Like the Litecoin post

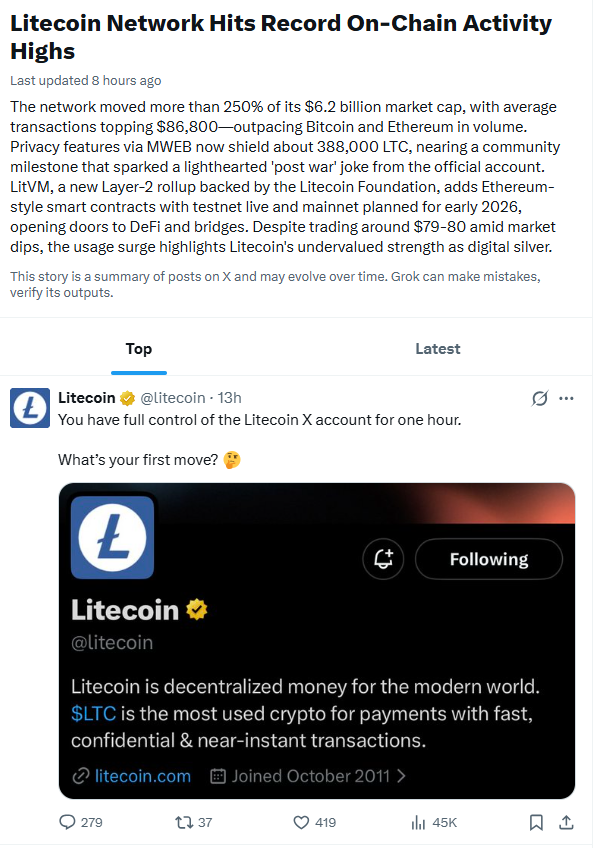click(302, 822)
